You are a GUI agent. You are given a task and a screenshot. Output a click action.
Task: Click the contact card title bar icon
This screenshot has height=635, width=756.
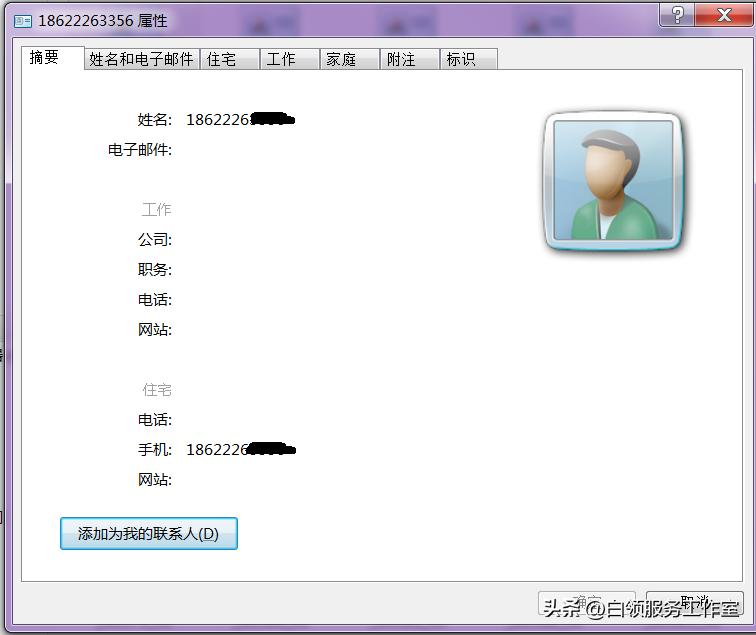click(23, 21)
